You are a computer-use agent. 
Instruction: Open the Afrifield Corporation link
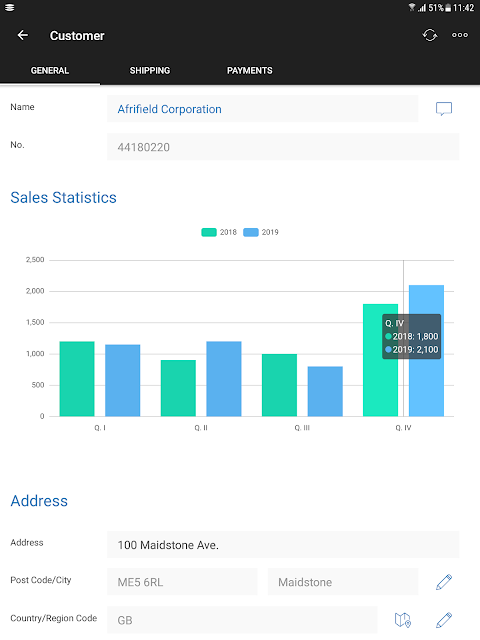tap(169, 109)
